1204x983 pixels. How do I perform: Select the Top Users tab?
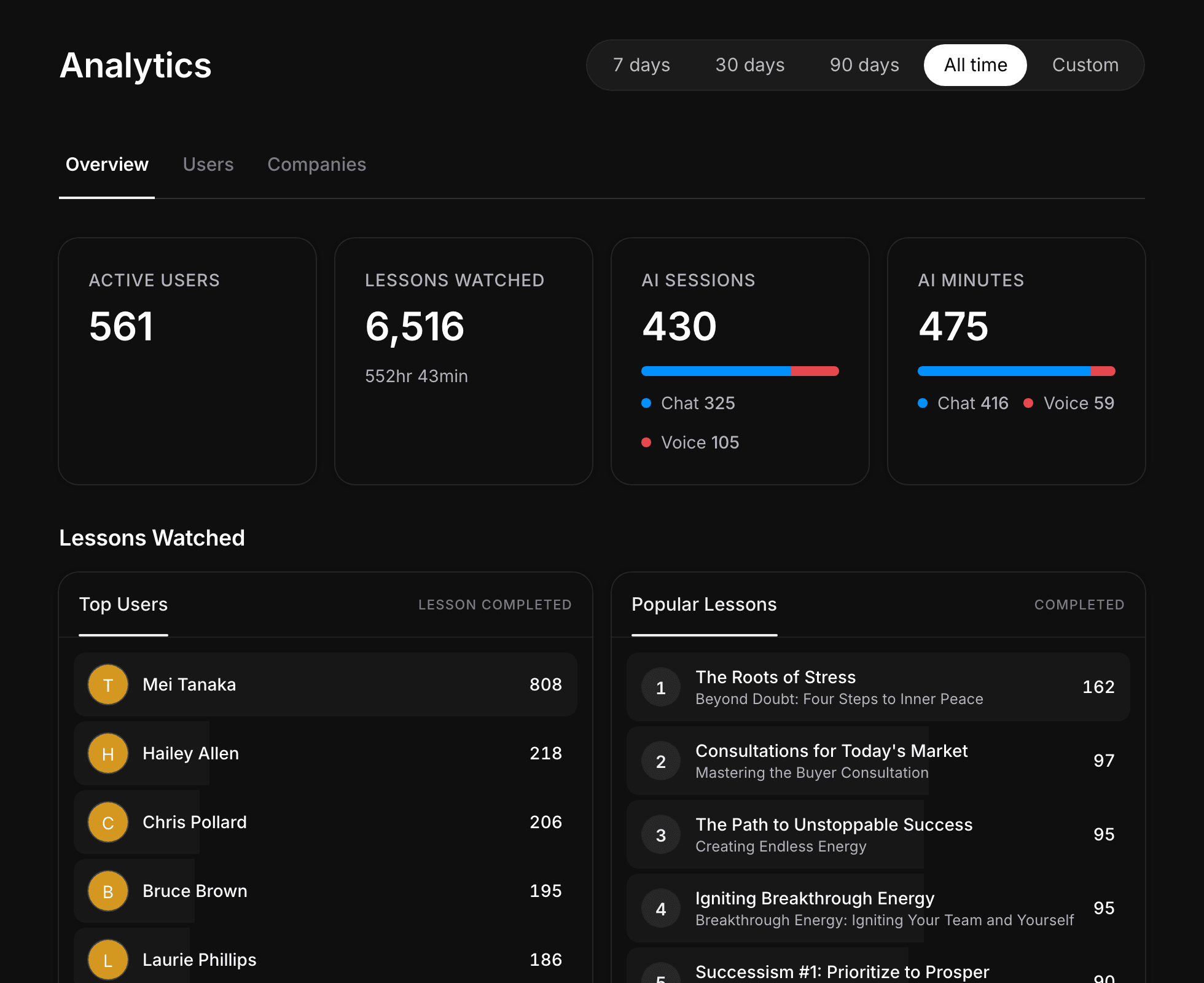pyautogui.click(x=123, y=605)
